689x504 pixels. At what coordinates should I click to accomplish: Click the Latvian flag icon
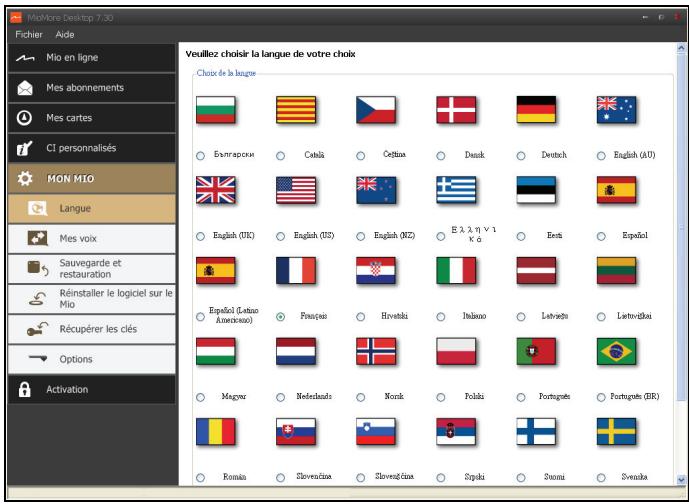tap(536, 270)
